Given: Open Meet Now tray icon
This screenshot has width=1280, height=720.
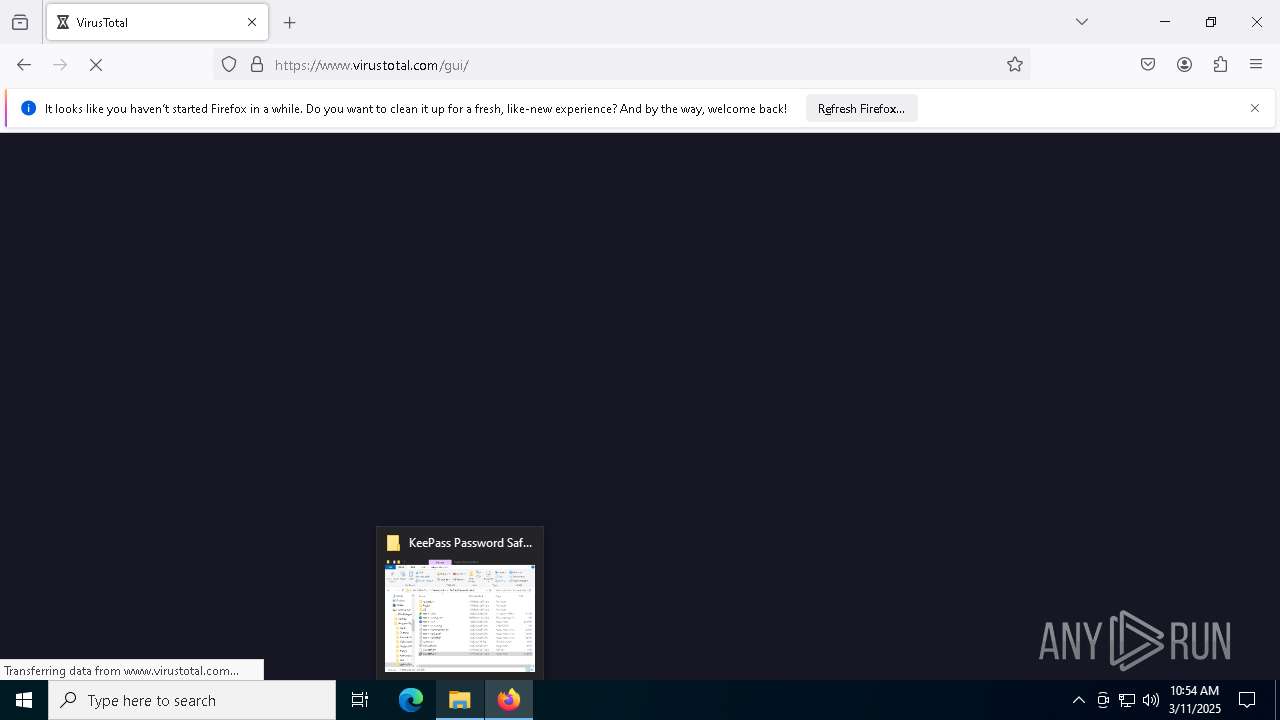Looking at the screenshot, I should pos(1103,700).
